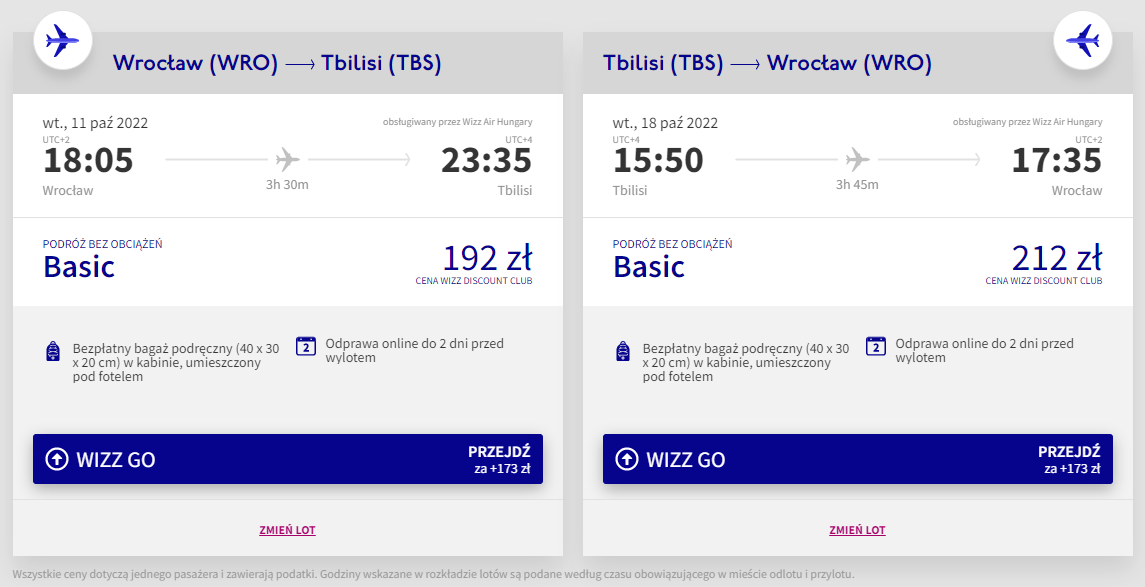The image size is (1145, 587).
Task: Click the upgrade arrow icon on return WIZZ GO
Action: click(627, 459)
